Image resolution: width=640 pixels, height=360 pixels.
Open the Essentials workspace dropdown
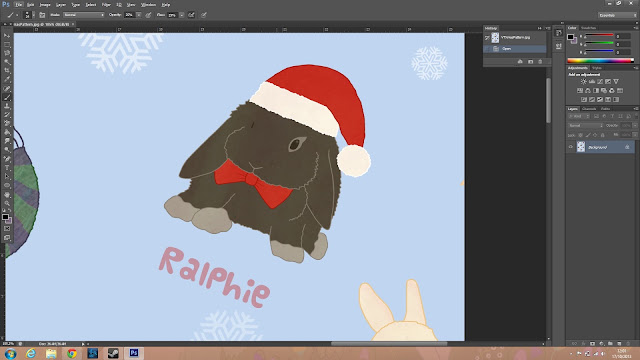tap(618, 15)
